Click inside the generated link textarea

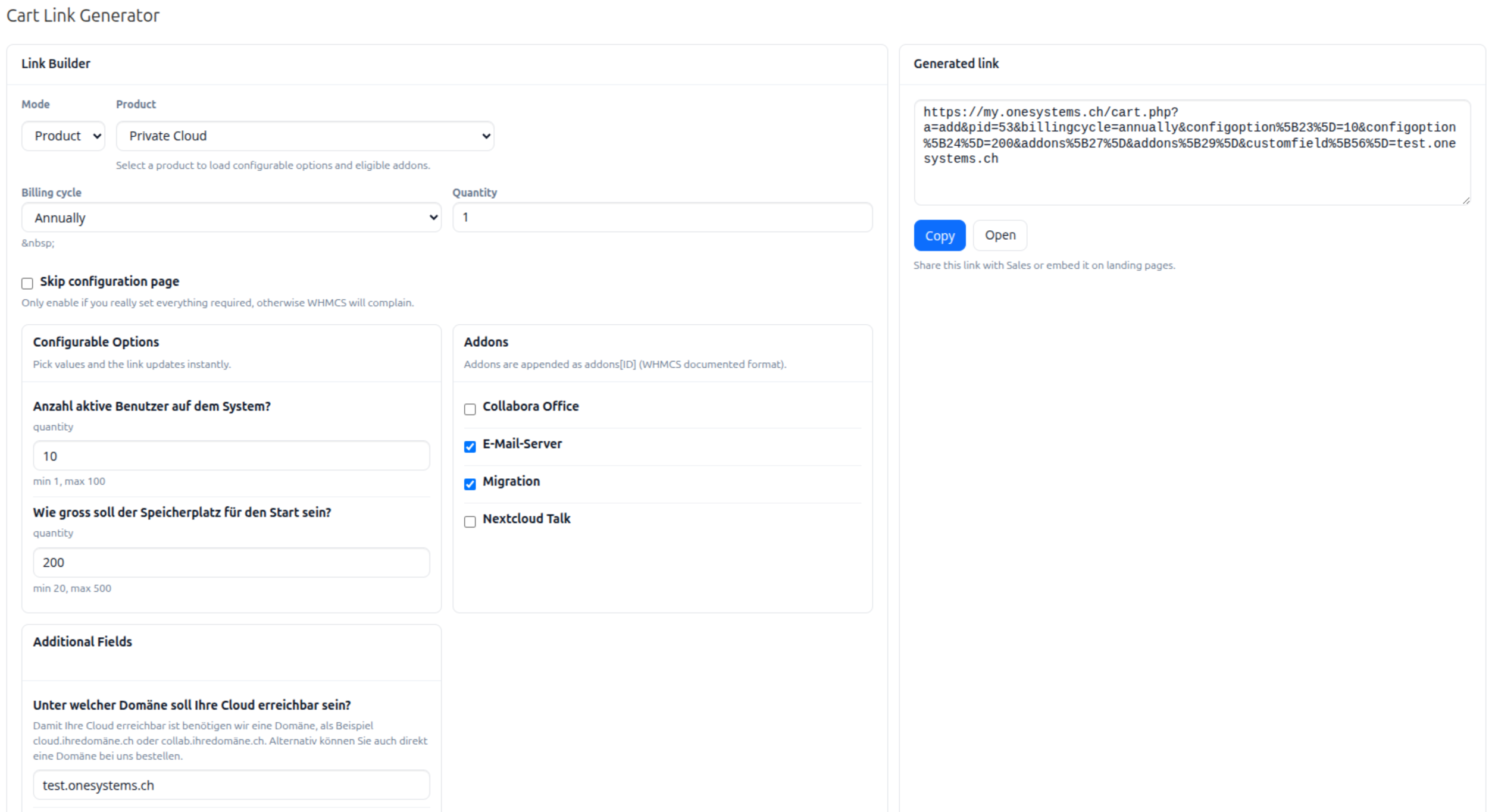(1190, 178)
